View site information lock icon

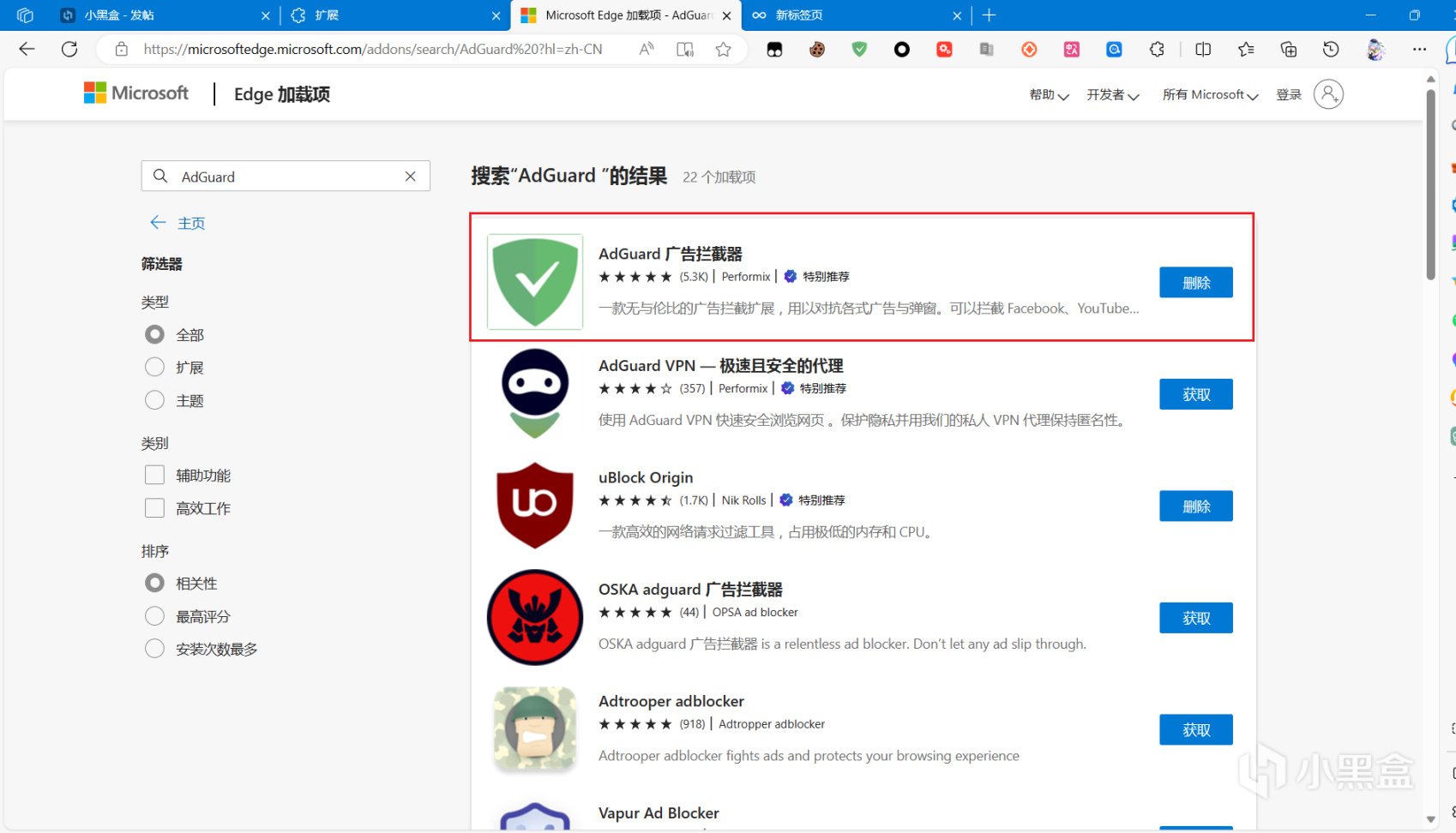(x=122, y=49)
